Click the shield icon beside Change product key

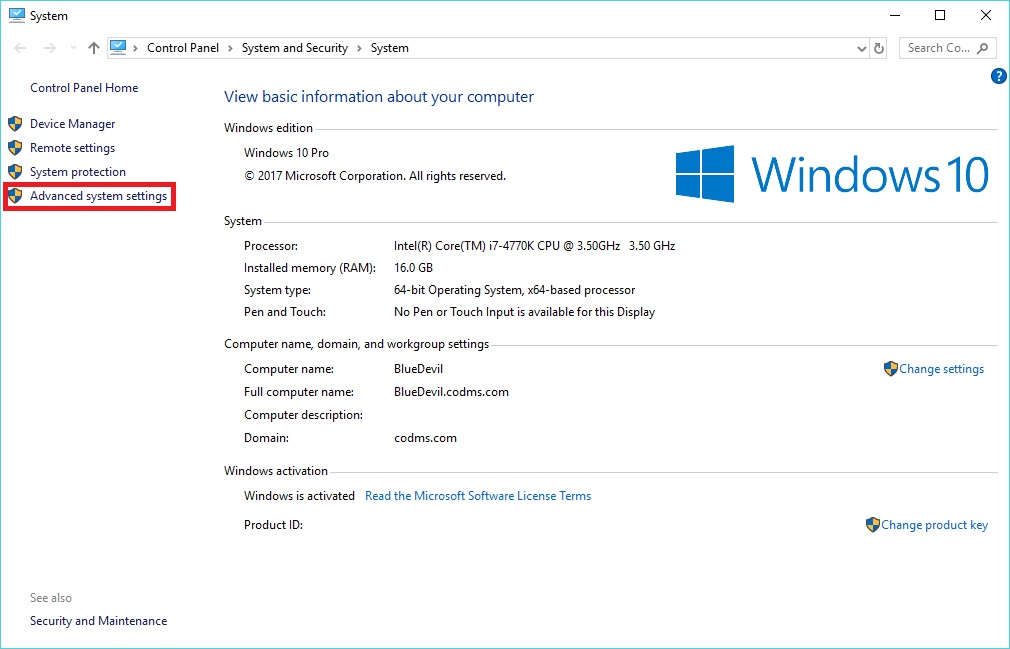(873, 525)
